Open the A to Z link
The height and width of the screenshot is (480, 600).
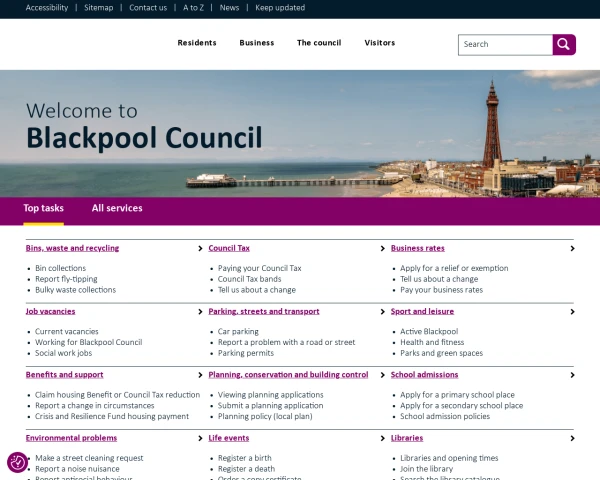click(x=193, y=8)
